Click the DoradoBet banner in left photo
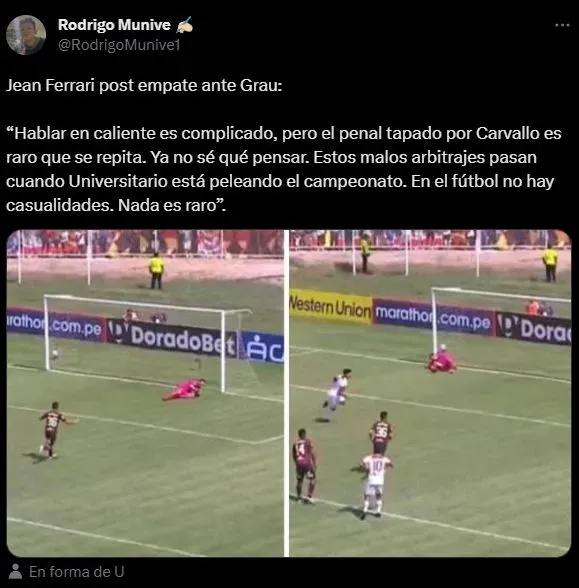 [x=172, y=337]
